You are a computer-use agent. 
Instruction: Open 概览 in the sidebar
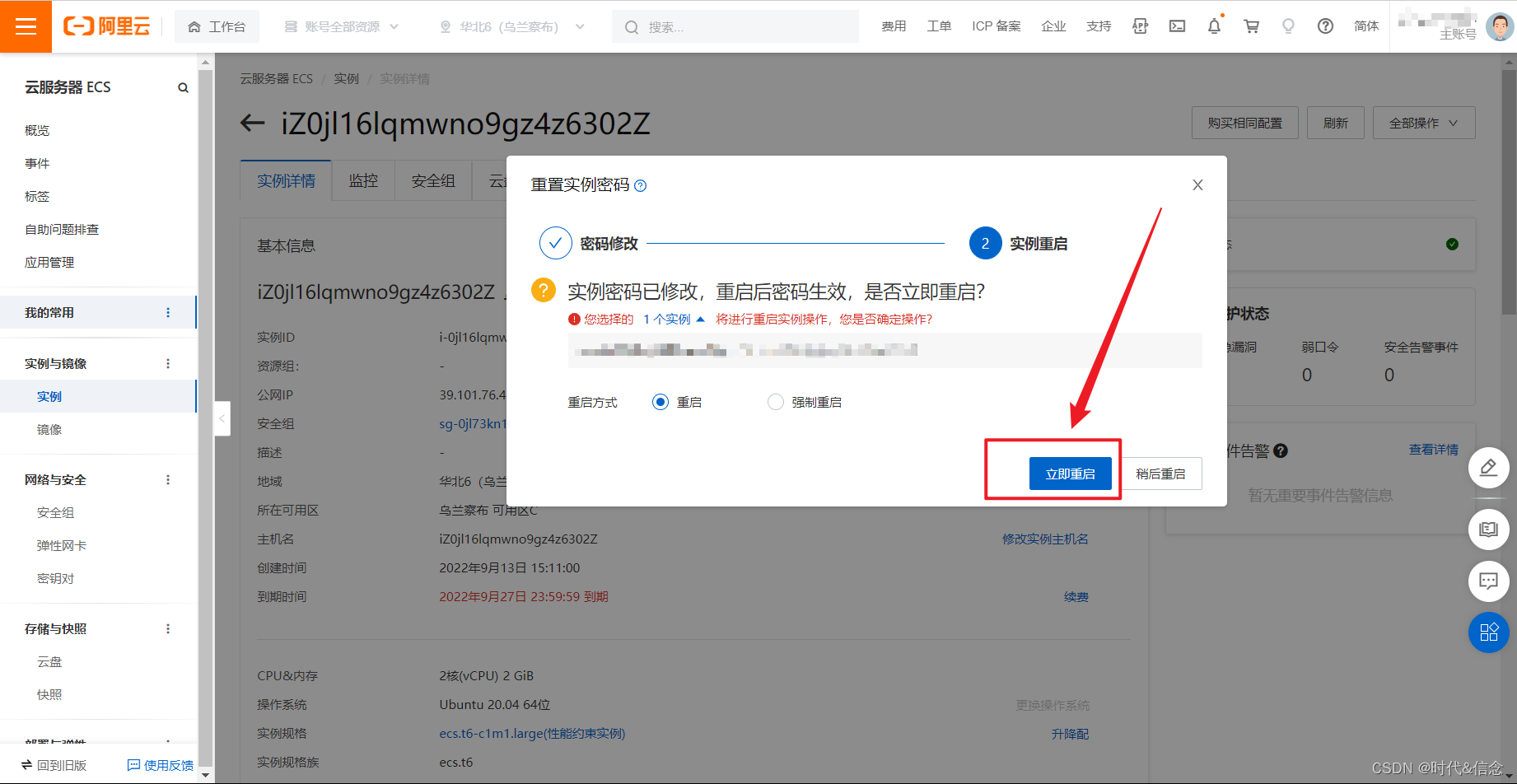[37, 131]
